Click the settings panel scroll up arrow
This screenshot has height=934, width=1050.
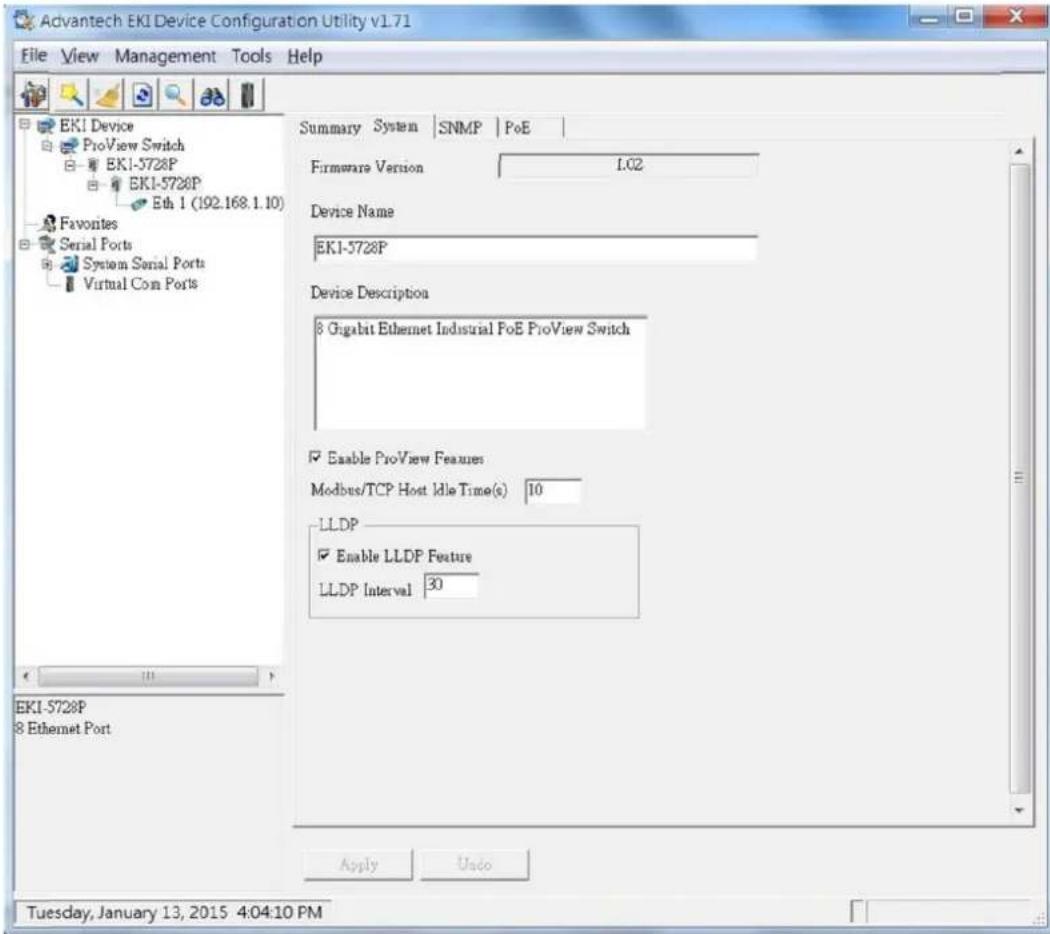tap(1019, 153)
